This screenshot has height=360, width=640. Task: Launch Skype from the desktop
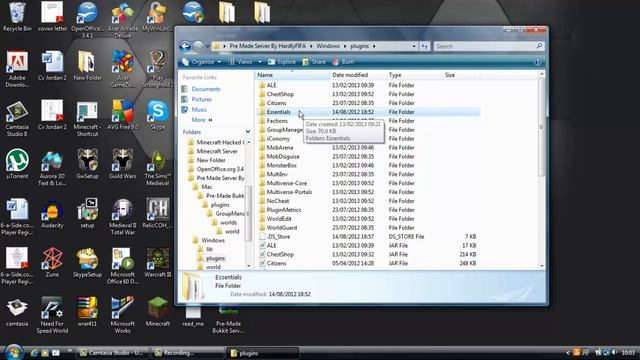(x=158, y=115)
